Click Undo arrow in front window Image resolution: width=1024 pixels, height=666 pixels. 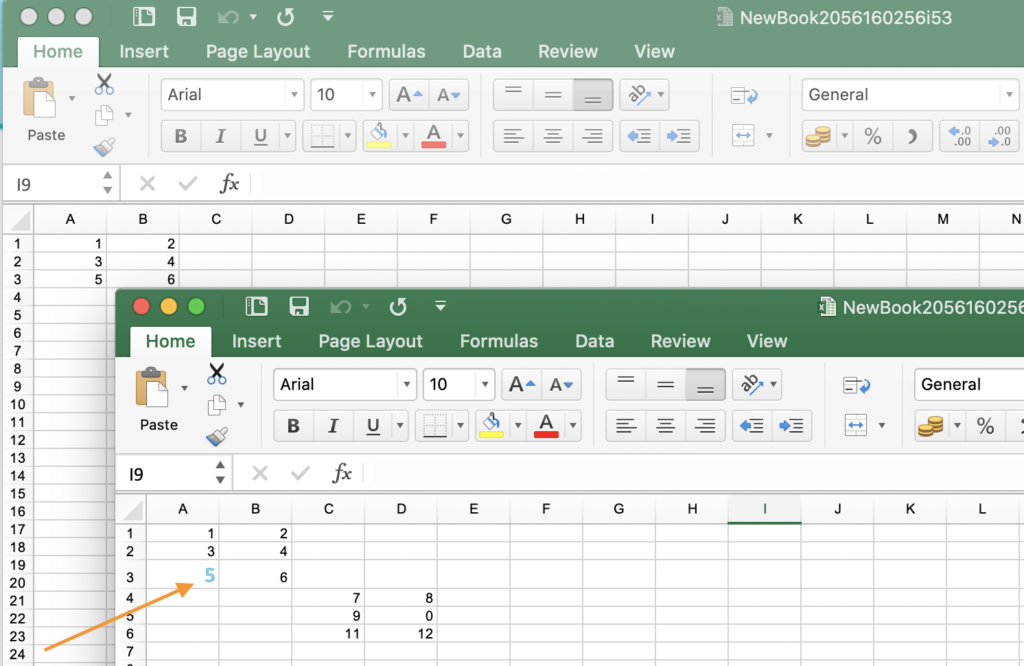coord(341,306)
